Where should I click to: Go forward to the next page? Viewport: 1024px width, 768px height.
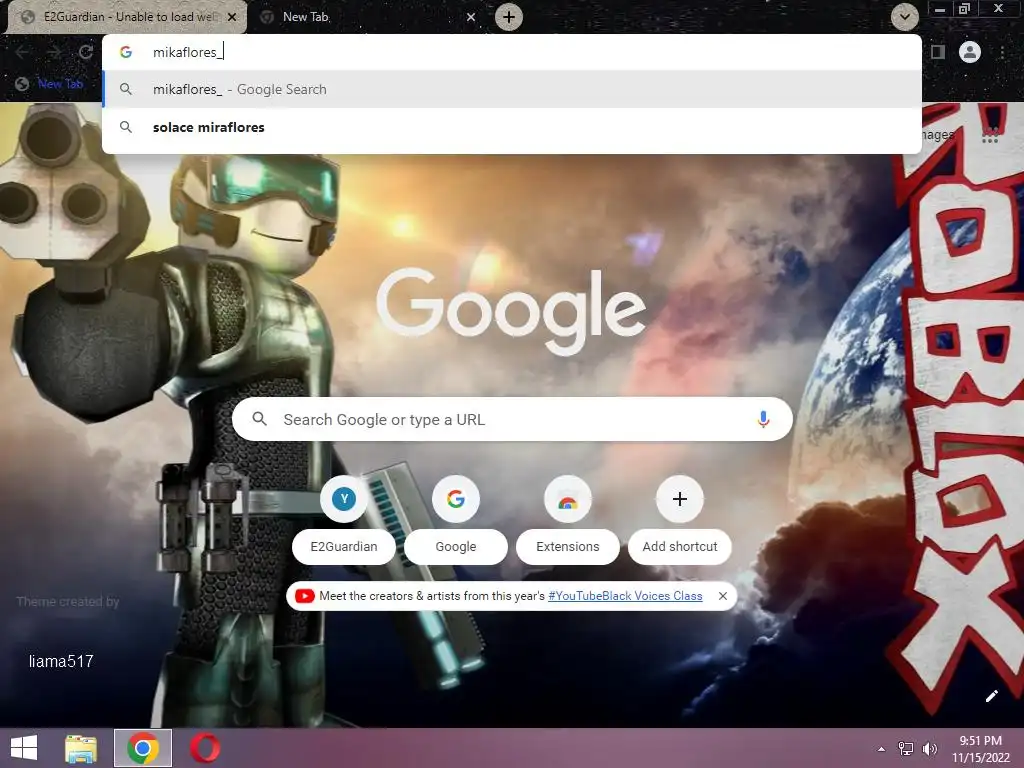(54, 52)
